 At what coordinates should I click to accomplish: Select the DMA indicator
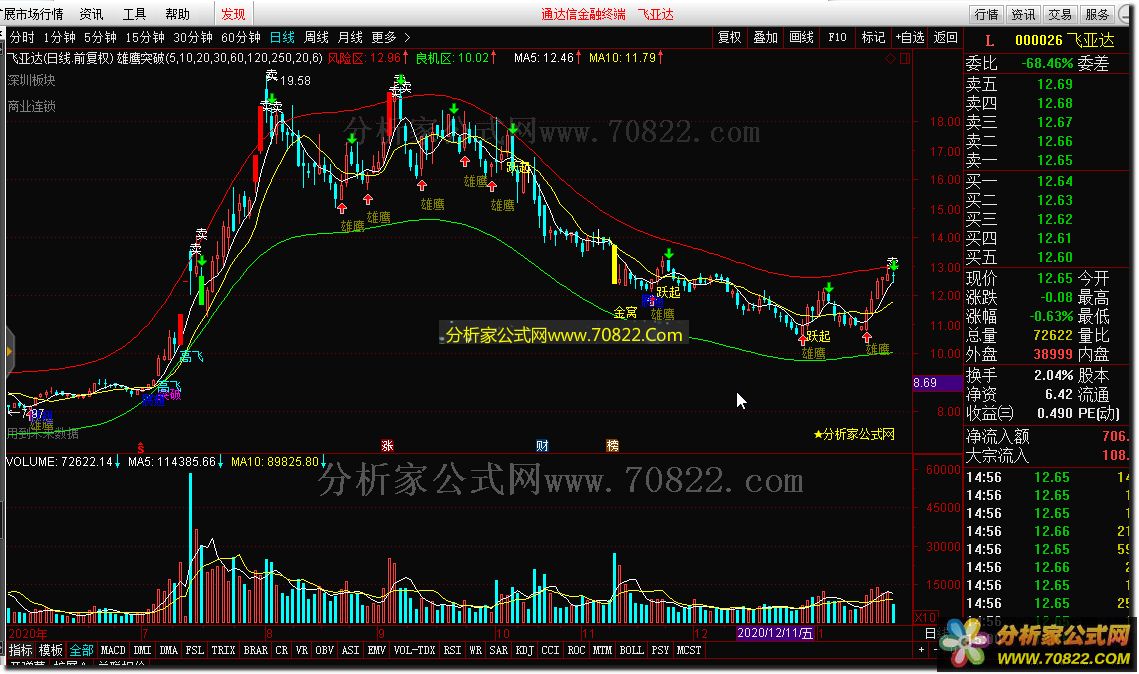click(169, 650)
